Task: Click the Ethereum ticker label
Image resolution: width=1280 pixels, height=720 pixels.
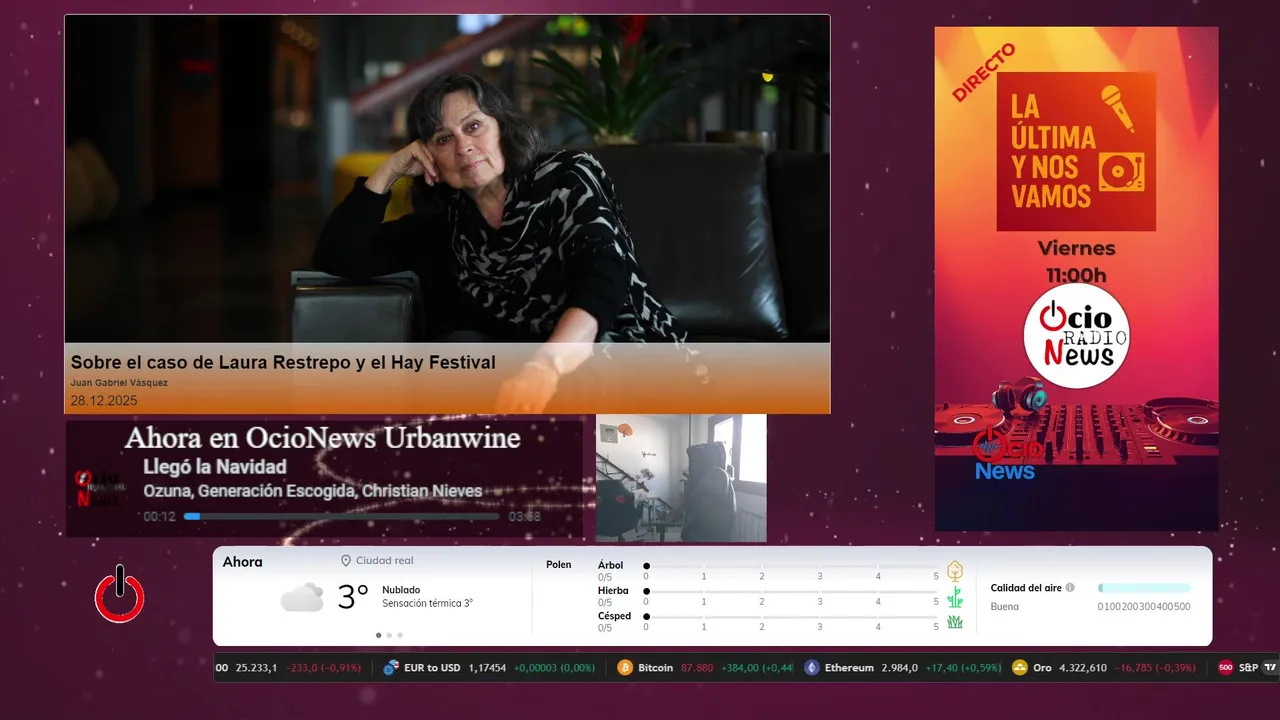Action: pyautogui.click(x=849, y=668)
